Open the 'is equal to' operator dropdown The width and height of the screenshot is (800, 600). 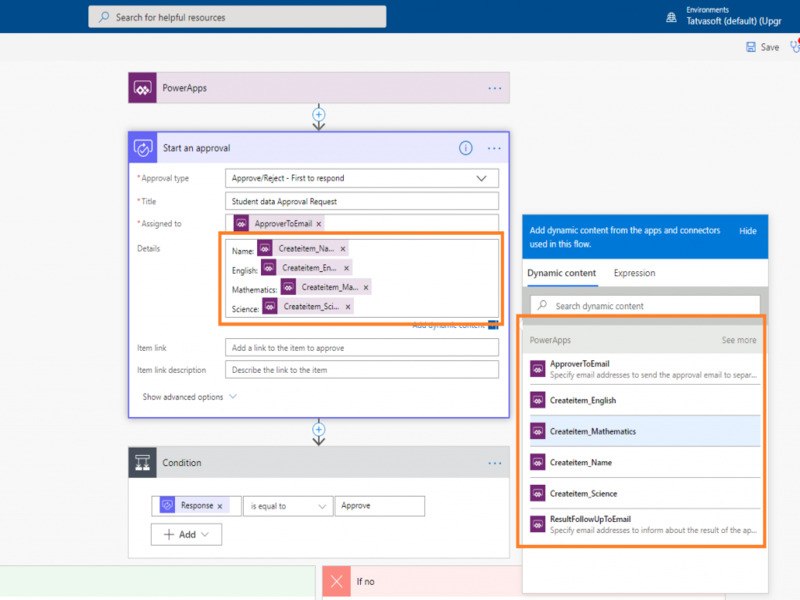tap(321, 506)
